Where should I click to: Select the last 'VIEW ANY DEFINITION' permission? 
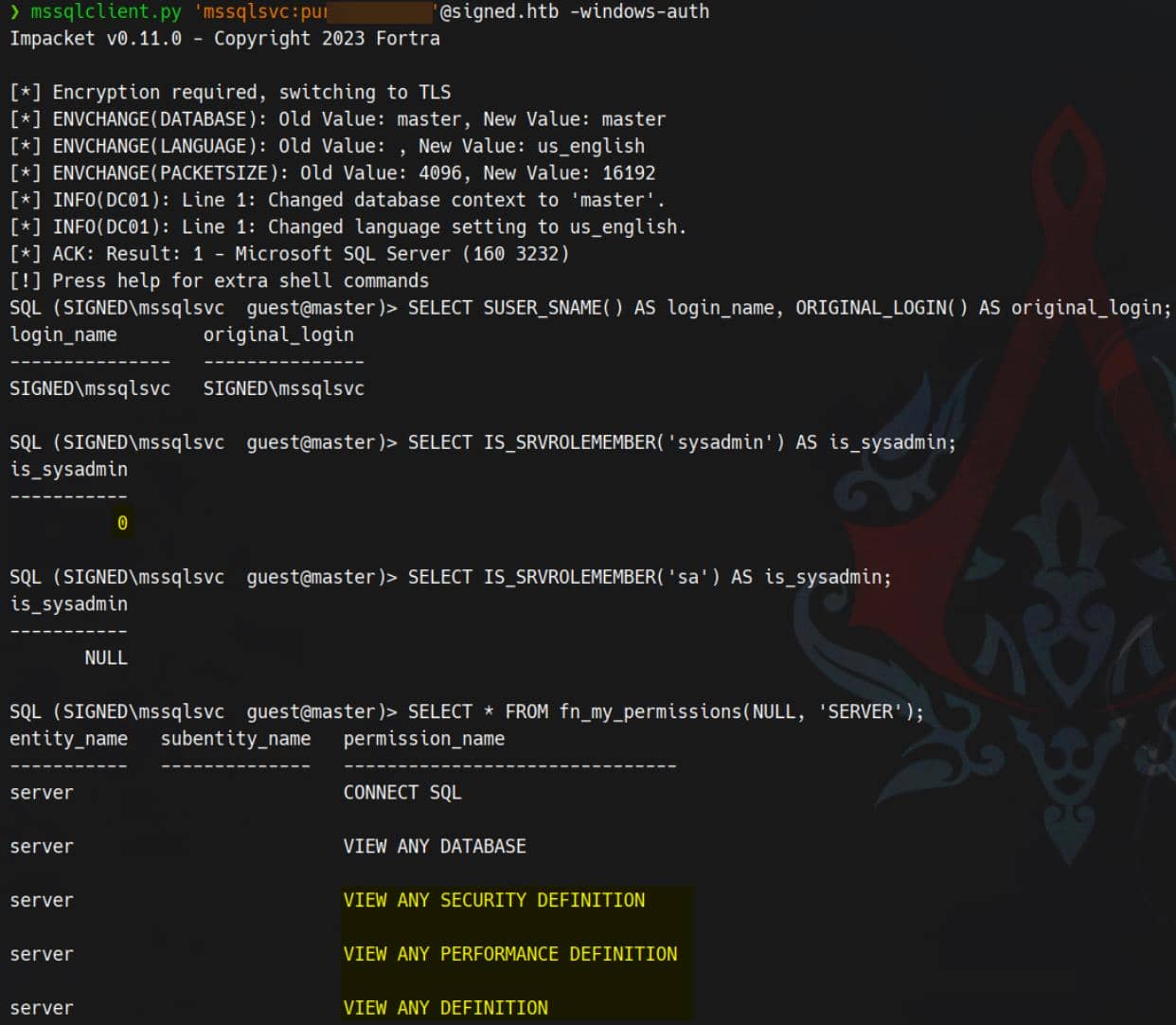point(446,1009)
